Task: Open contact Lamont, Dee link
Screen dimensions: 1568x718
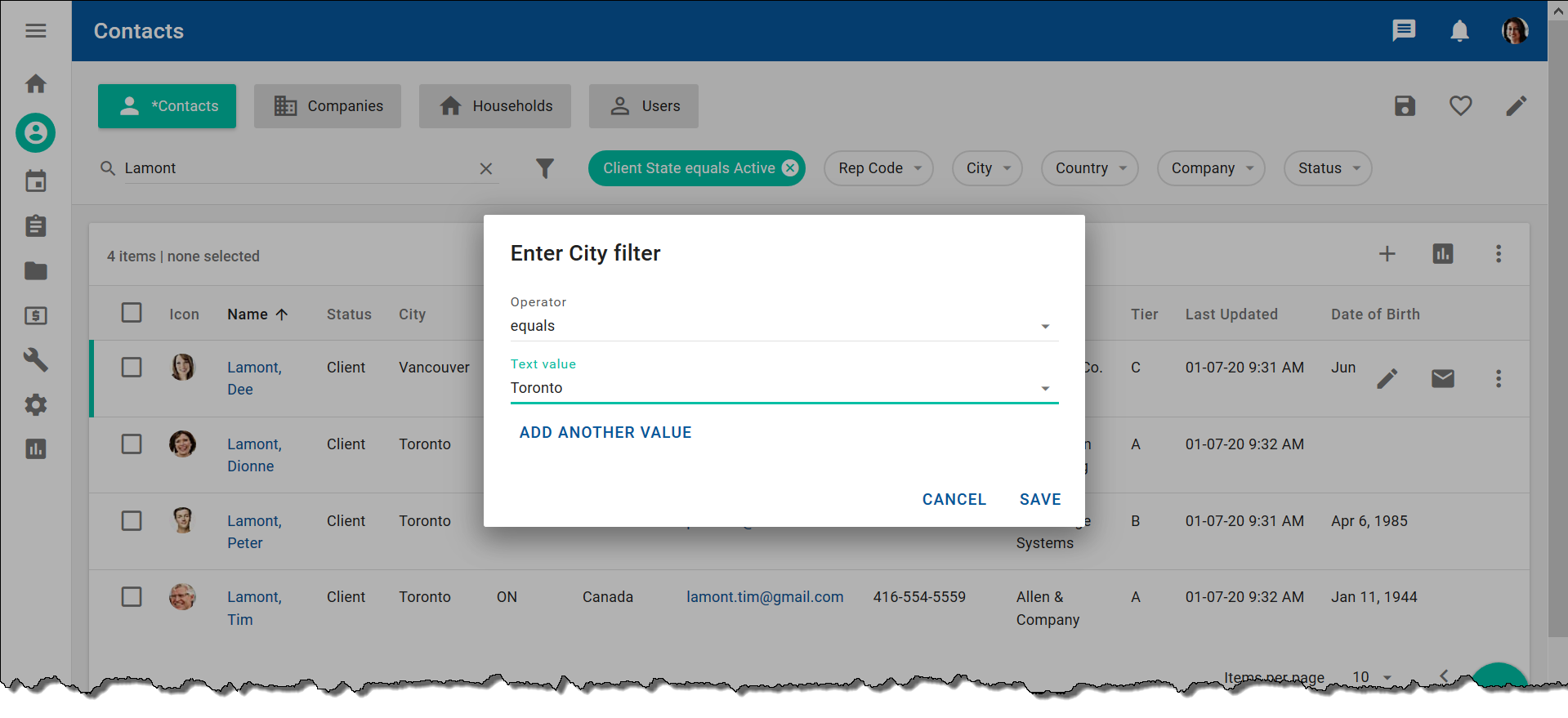Action: coord(254,378)
